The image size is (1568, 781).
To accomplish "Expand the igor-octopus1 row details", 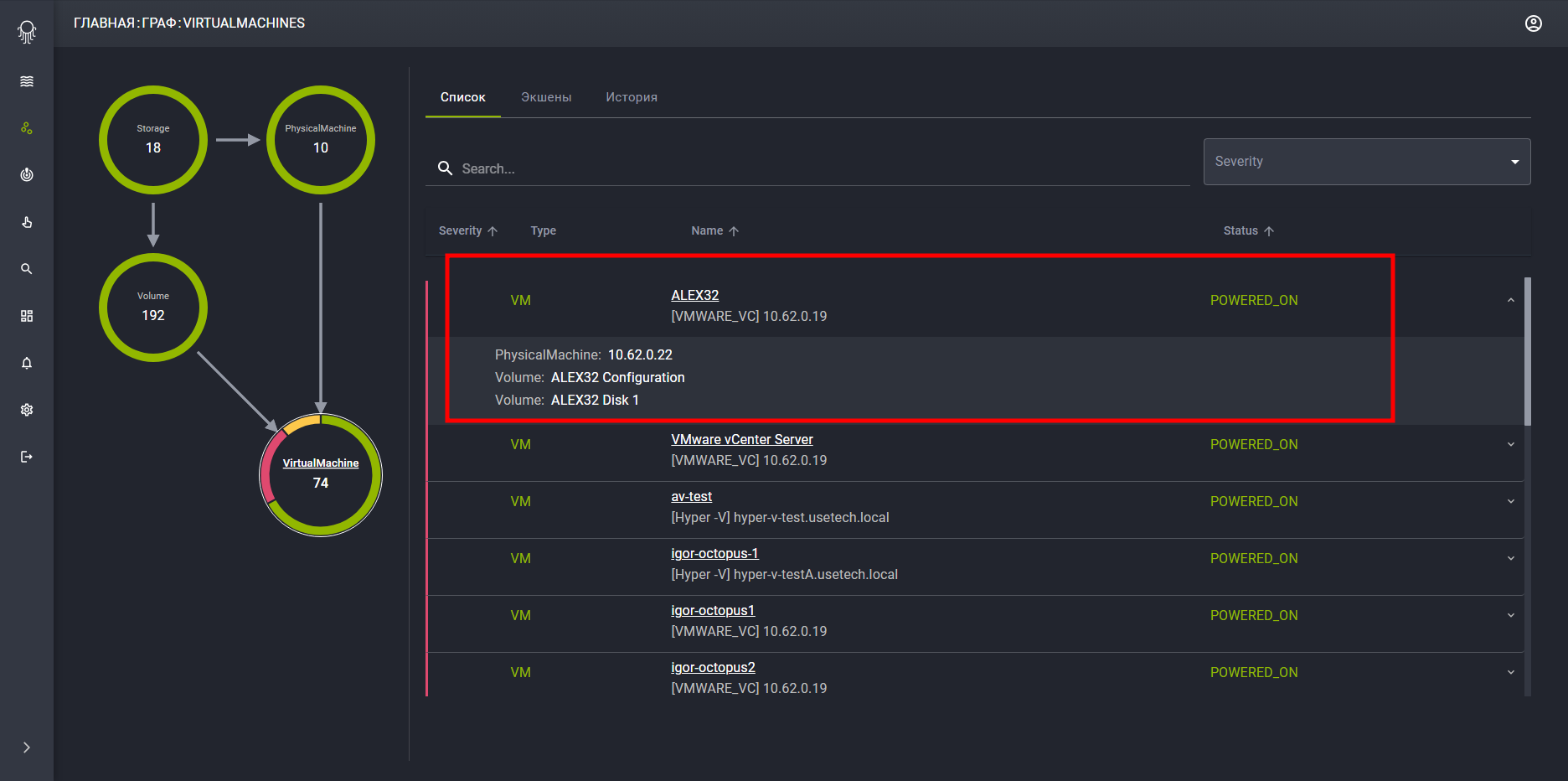I will tap(1511, 615).
